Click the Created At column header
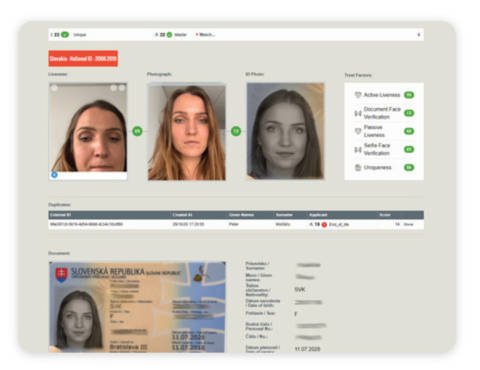Image resolution: width=480 pixels, height=370 pixels. pos(182,215)
